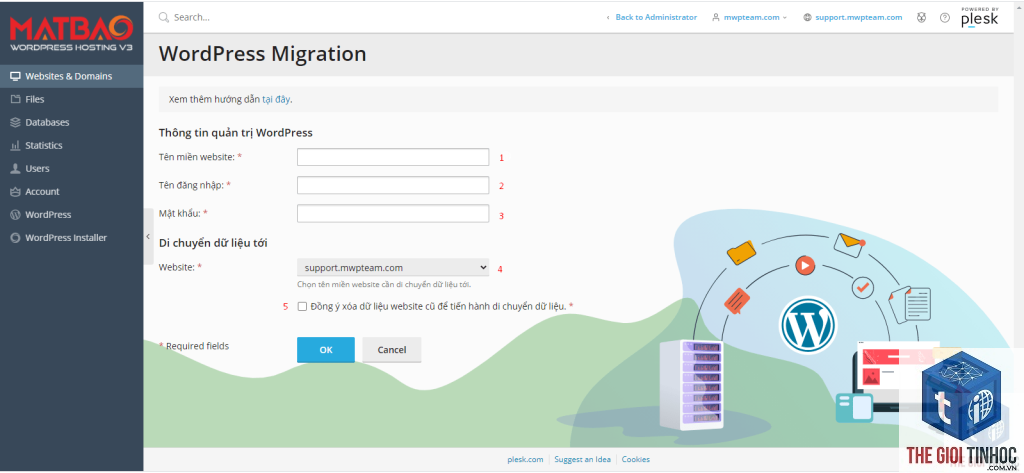Image resolution: width=1024 pixels, height=473 pixels.
Task: Click the search magnifier icon
Action: 164,17
